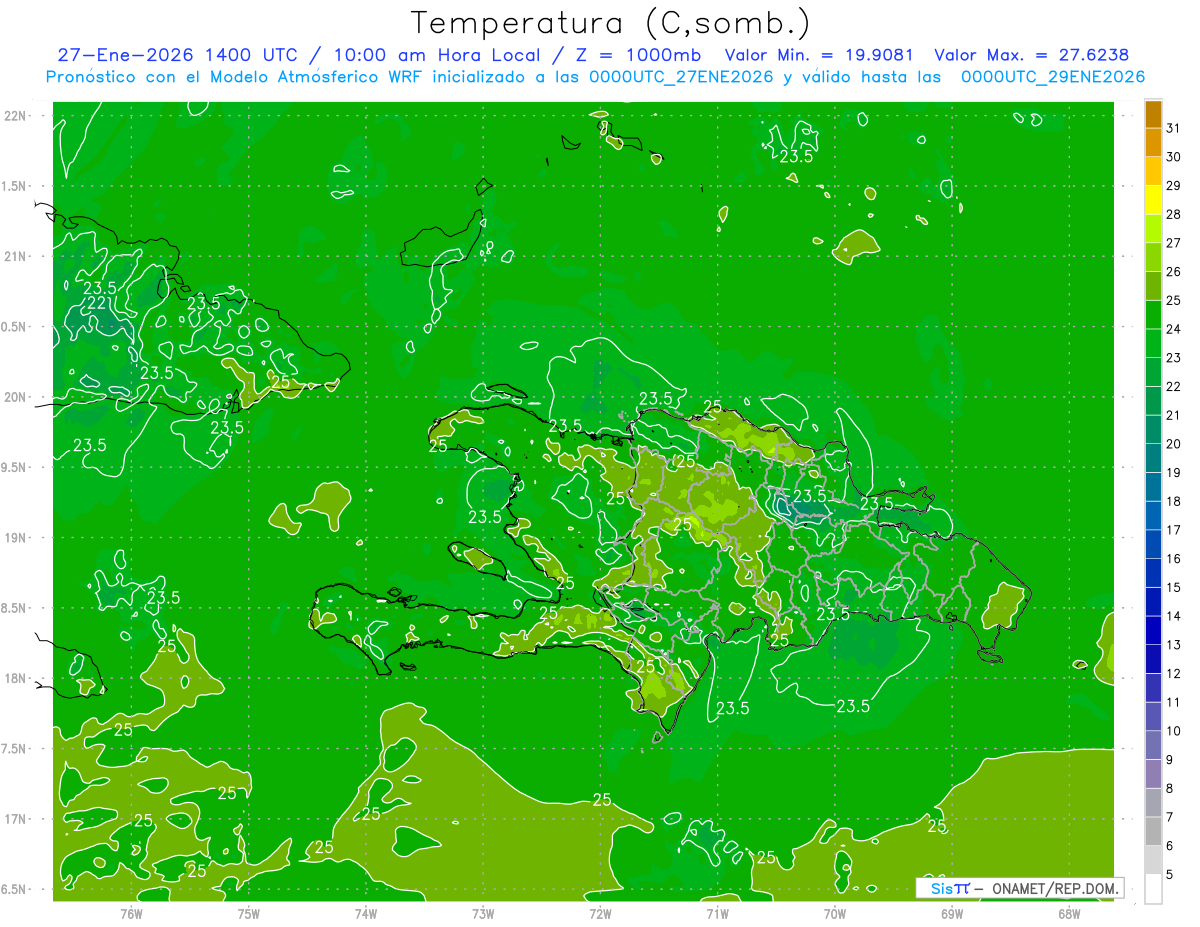Click the '8' color scale label

[1169, 789]
